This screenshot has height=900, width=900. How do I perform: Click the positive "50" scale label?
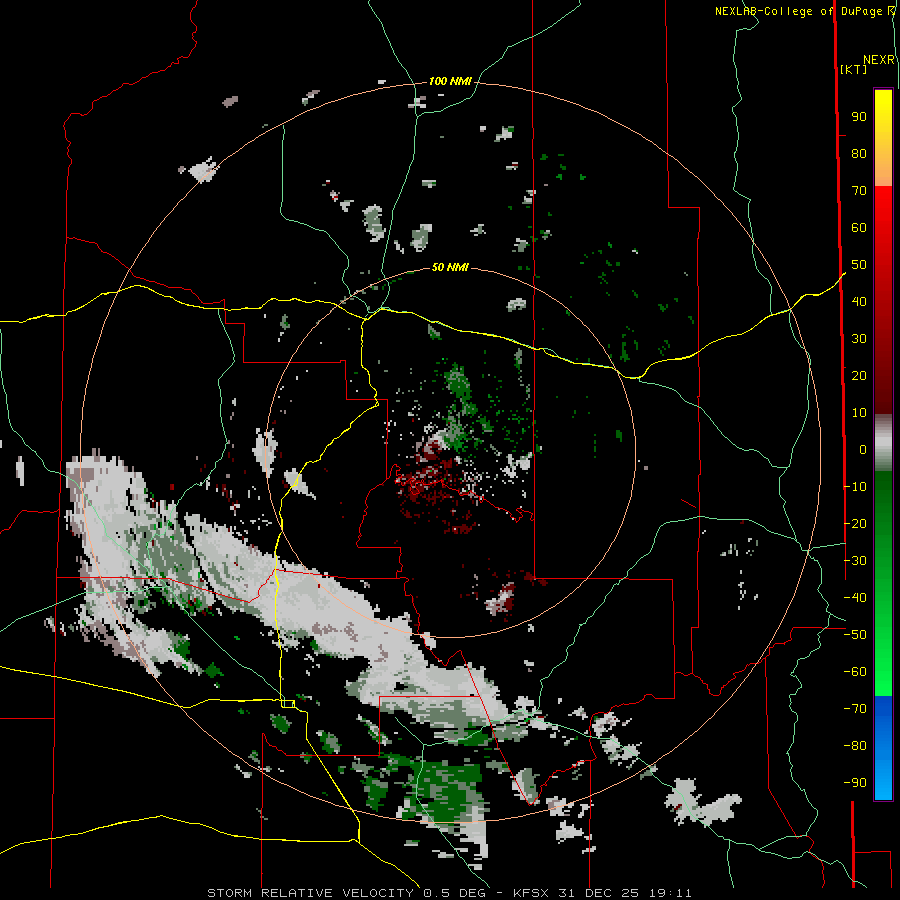[x=859, y=265]
